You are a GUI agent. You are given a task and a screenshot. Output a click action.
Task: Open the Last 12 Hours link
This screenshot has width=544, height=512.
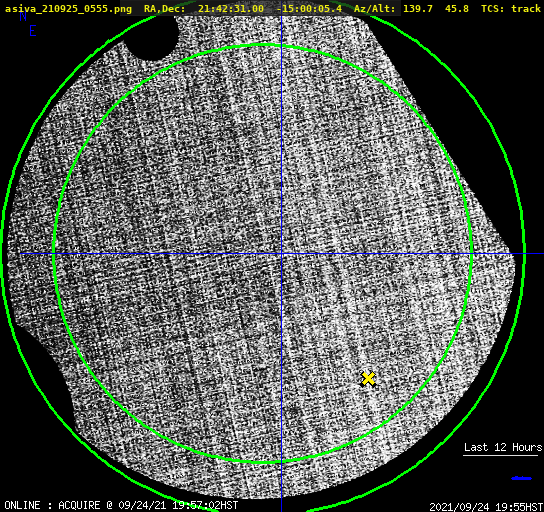(x=503, y=447)
